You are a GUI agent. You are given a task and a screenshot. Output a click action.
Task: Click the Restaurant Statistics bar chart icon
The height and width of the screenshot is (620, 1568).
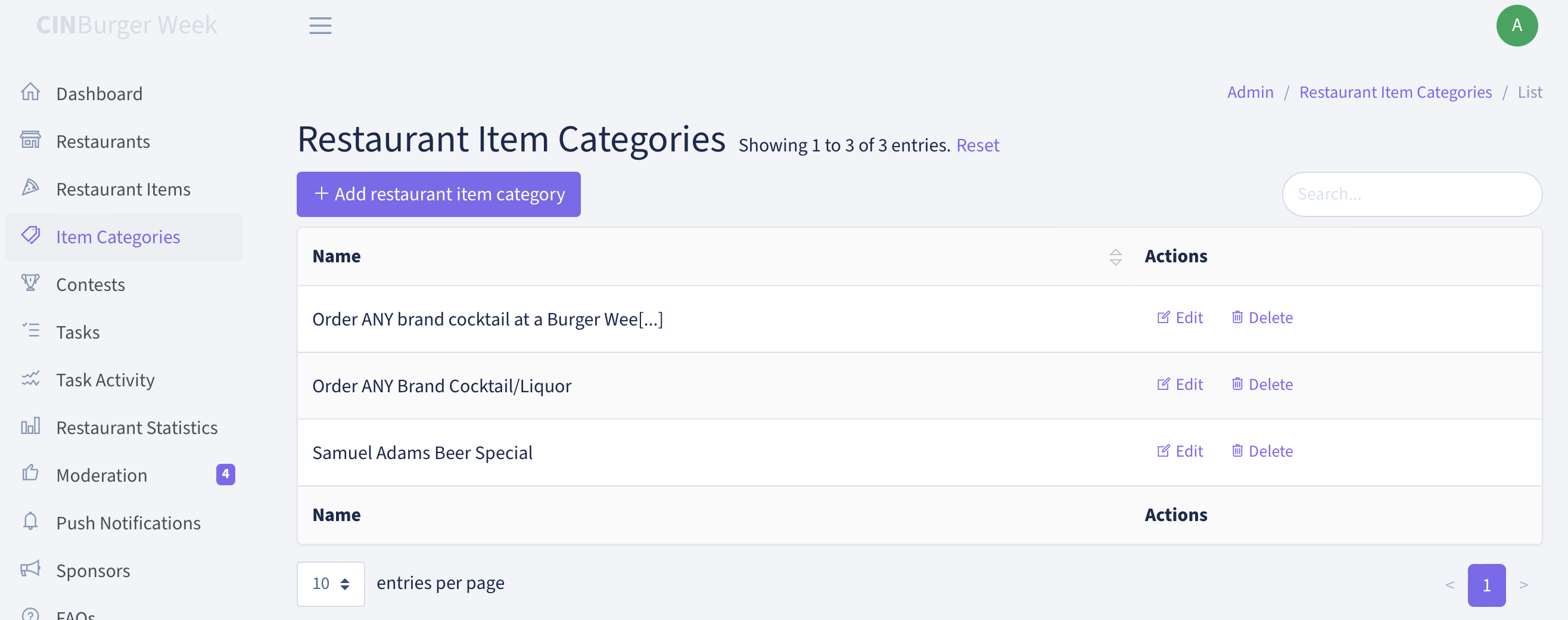(30, 426)
